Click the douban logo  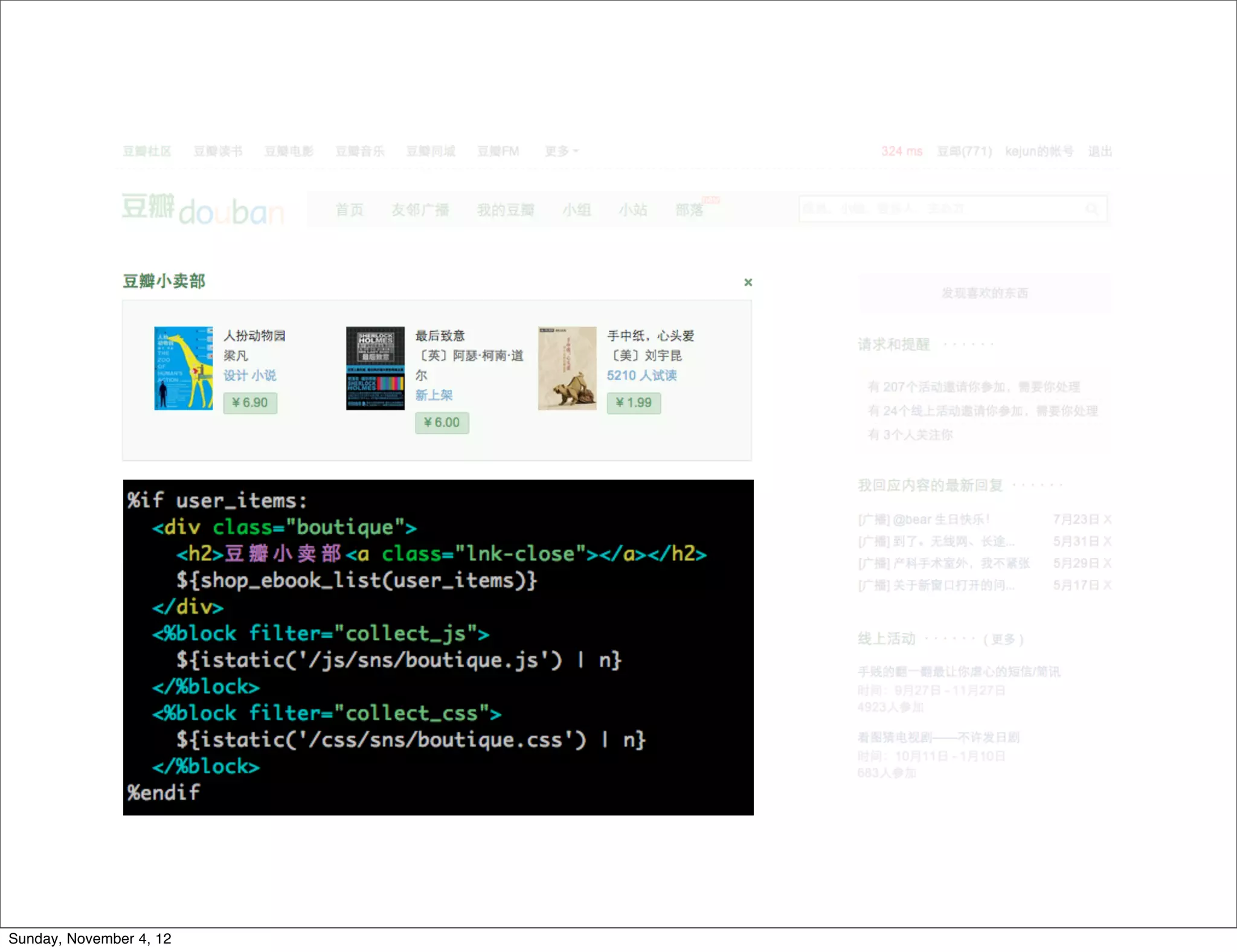coord(202,209)
